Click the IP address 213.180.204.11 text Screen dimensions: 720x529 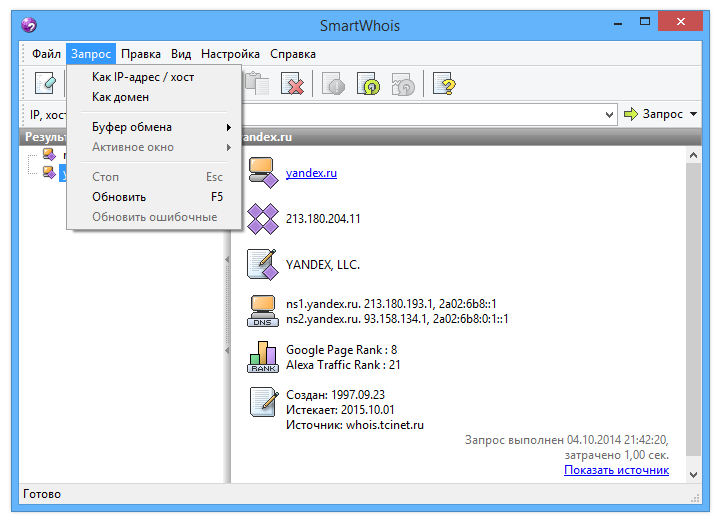323,219
